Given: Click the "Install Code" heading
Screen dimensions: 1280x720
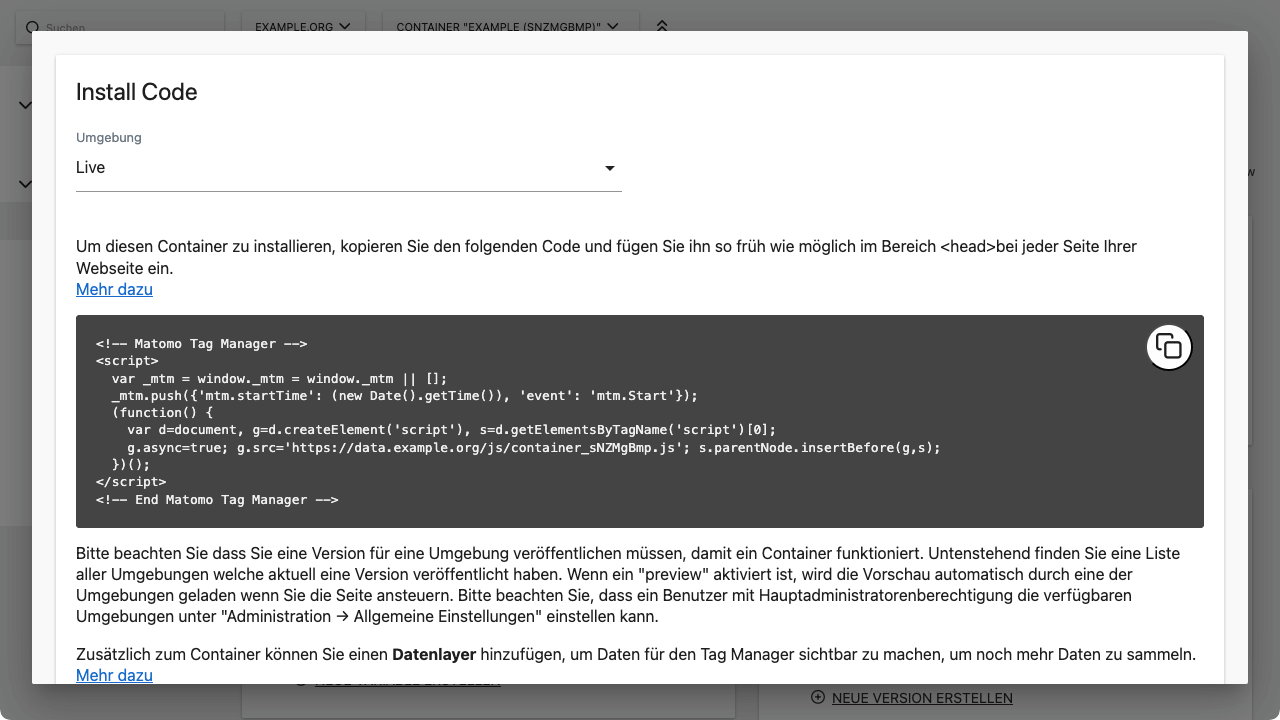Looking at the screenshot, I should click(x=137, y=92).
